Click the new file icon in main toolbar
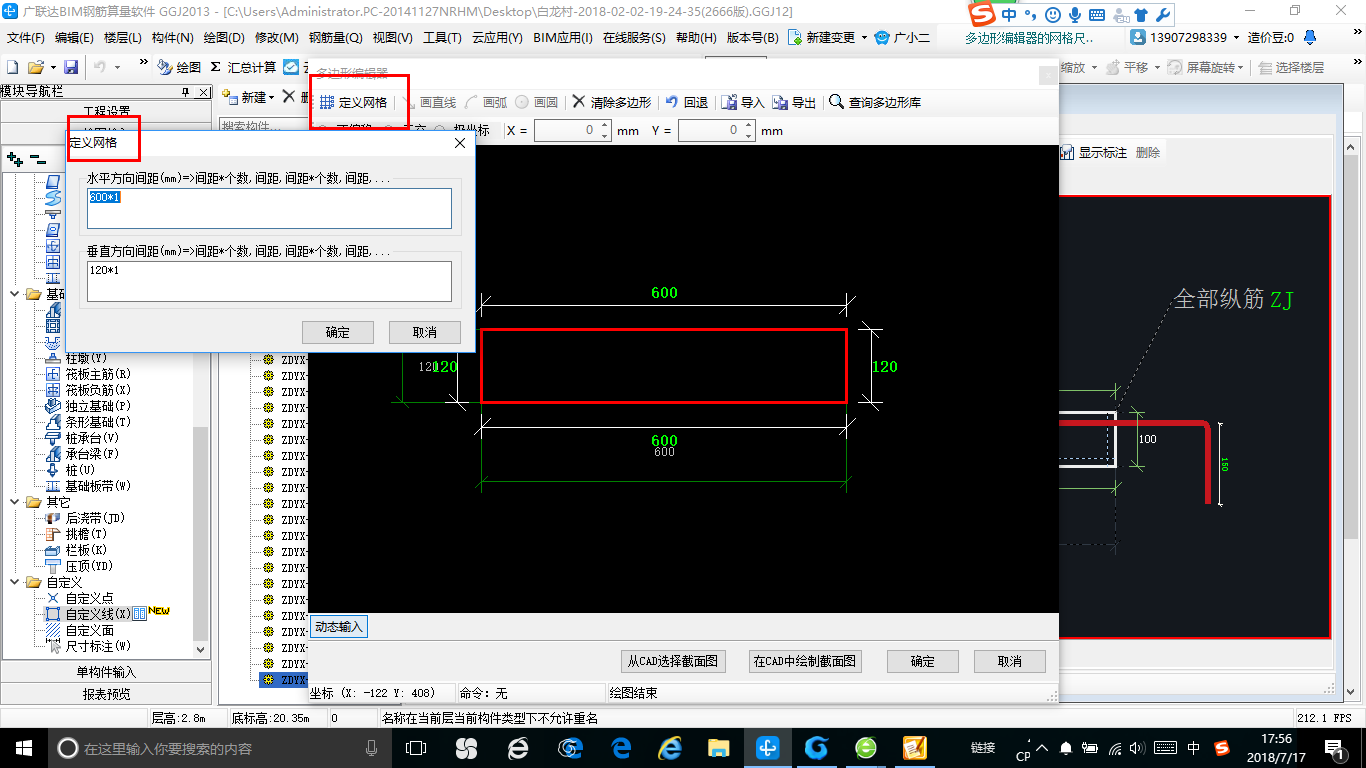This screenshot has height=768, width=1366. click(12, 67)
